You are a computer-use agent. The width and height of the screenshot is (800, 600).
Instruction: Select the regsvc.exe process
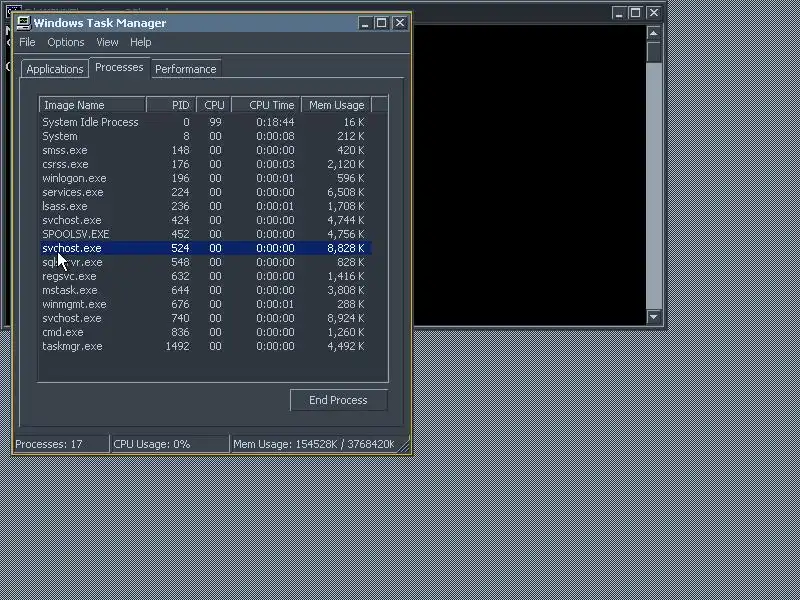(x=206, y=277)
